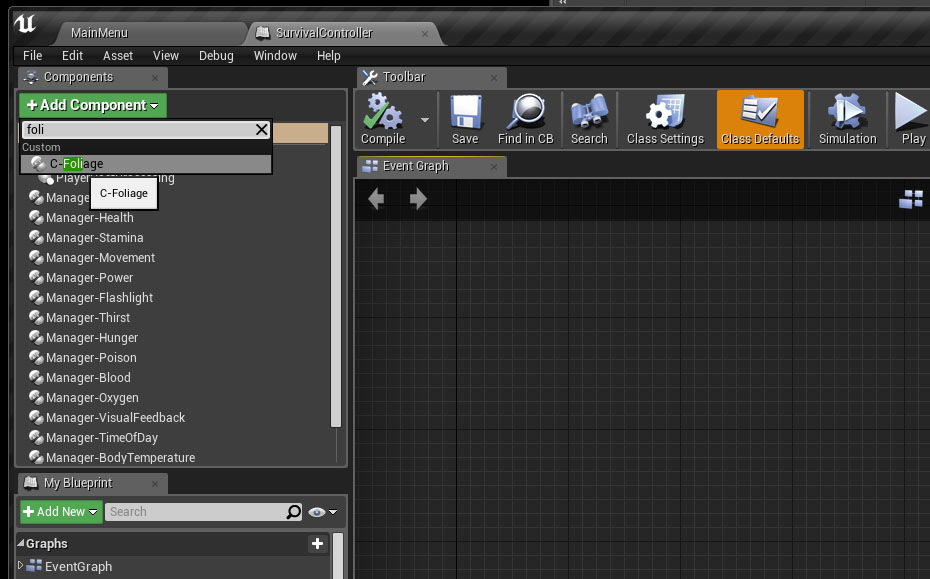Expand the Compile options arrow

click(425, 120)
